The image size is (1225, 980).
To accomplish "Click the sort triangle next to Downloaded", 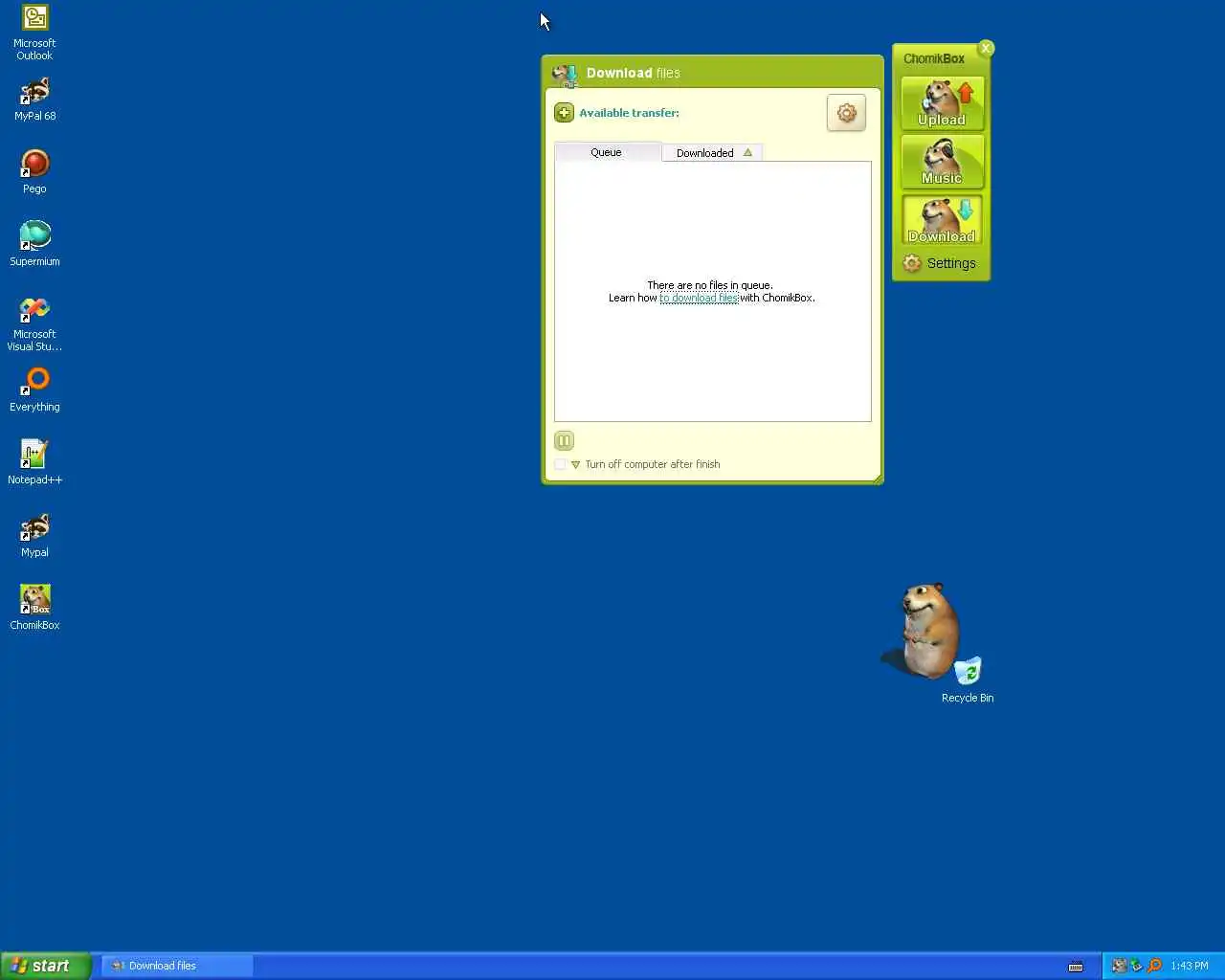I will (747, 152).
